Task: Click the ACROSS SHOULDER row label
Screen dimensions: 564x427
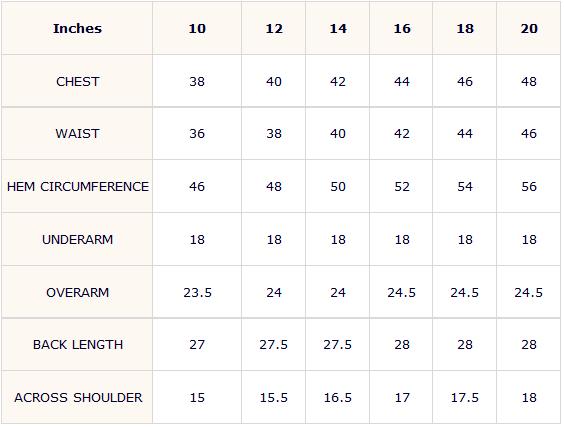Action: [78, 398]
